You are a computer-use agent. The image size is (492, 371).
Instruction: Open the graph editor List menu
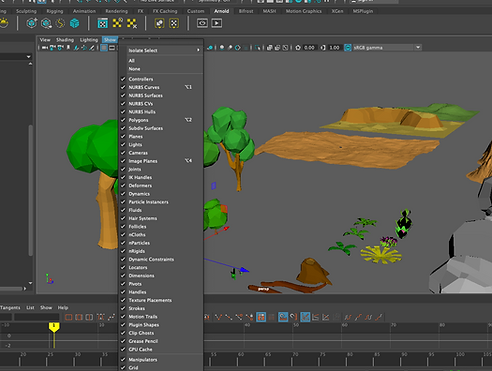pyautogui.click(x=30, y=307)
